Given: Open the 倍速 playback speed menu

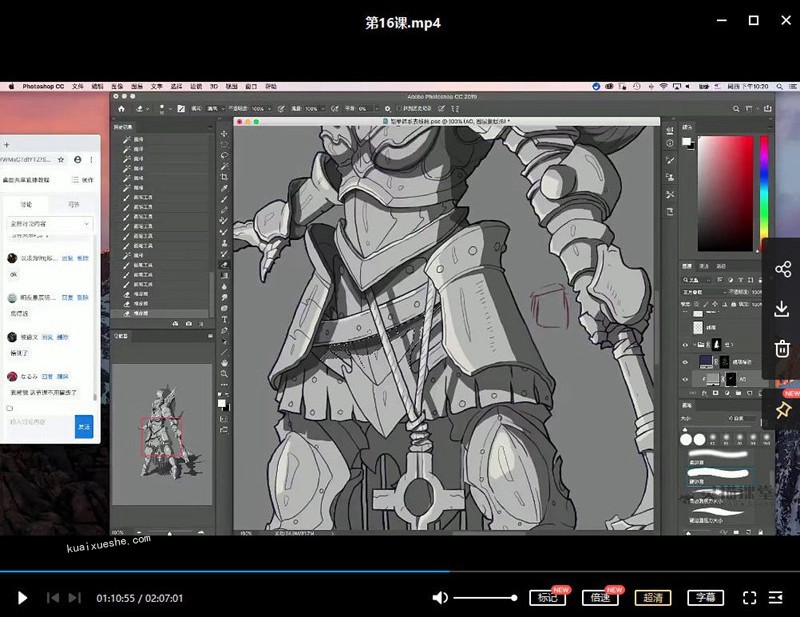Looking at the screenshot, I should (599, 598).
